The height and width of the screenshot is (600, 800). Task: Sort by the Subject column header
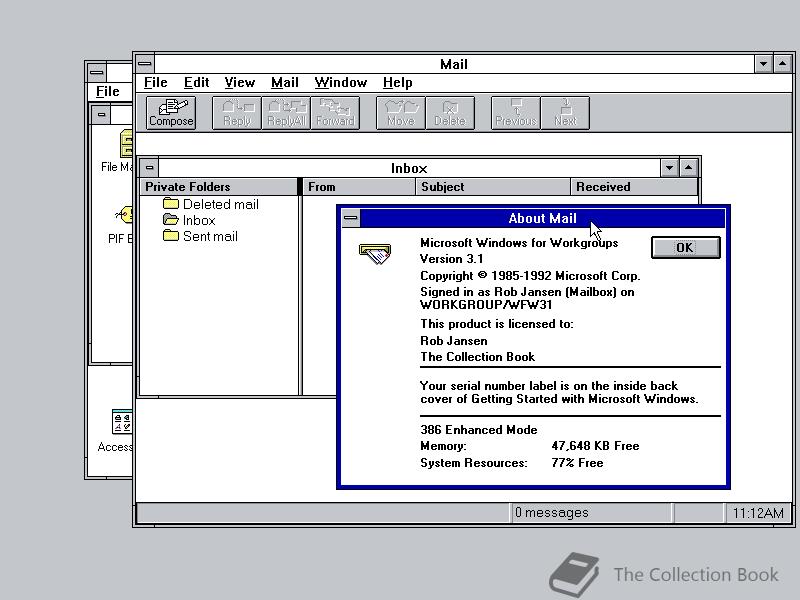tap(493, 187)
